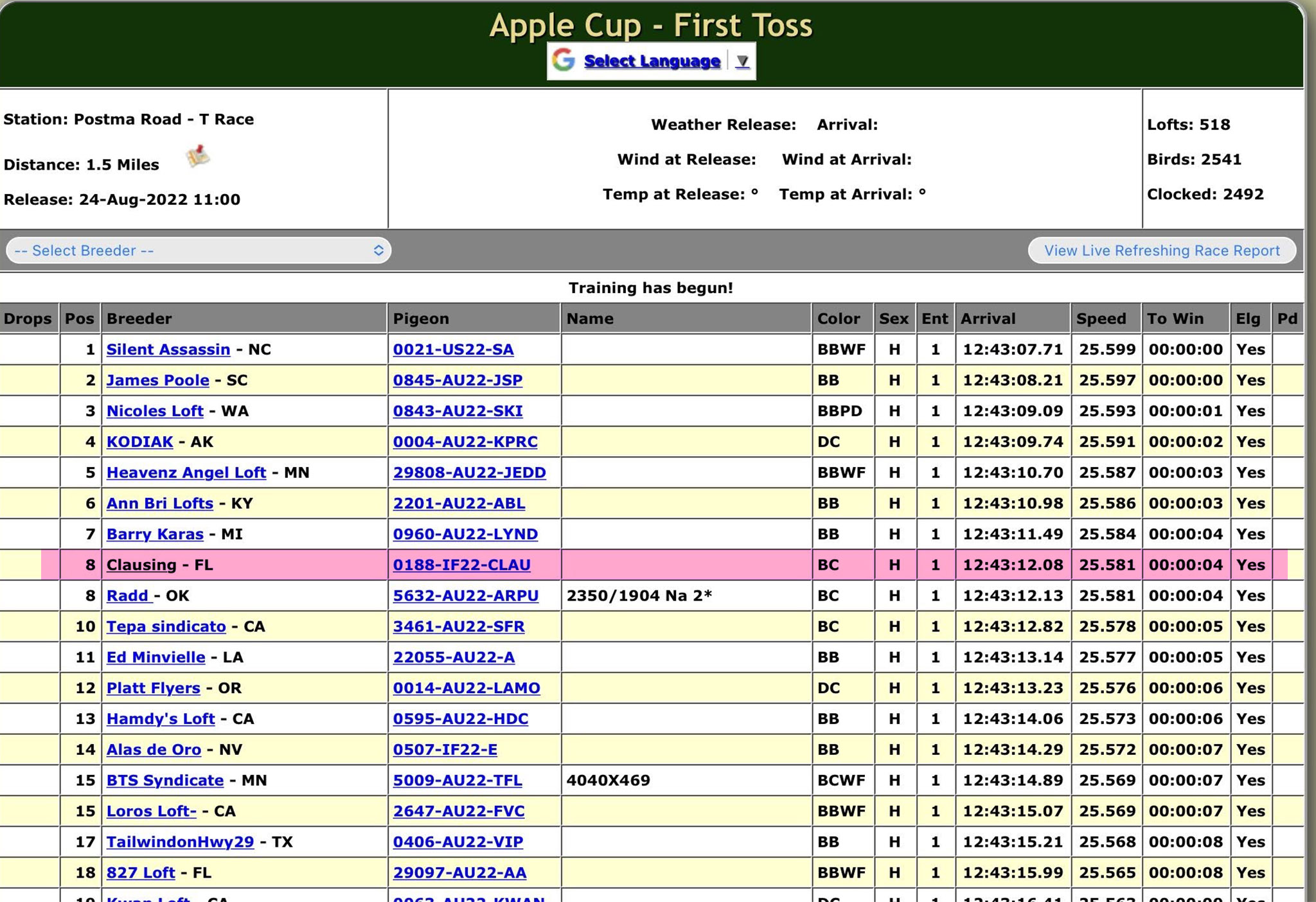Select name text 4040X469
The image size is (1316, 902).
(609, 781)
